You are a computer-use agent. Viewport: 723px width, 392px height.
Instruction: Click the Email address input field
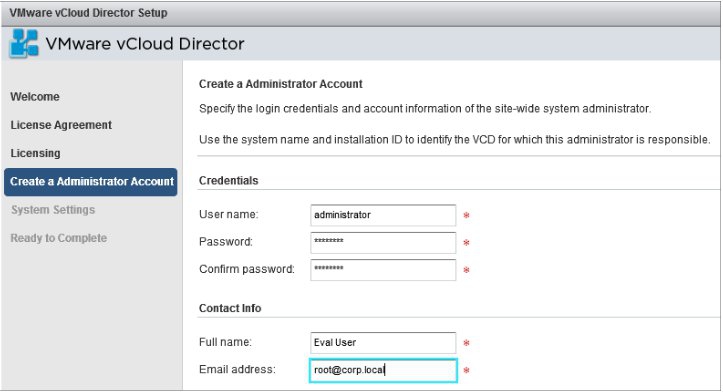tap(383, 370)
